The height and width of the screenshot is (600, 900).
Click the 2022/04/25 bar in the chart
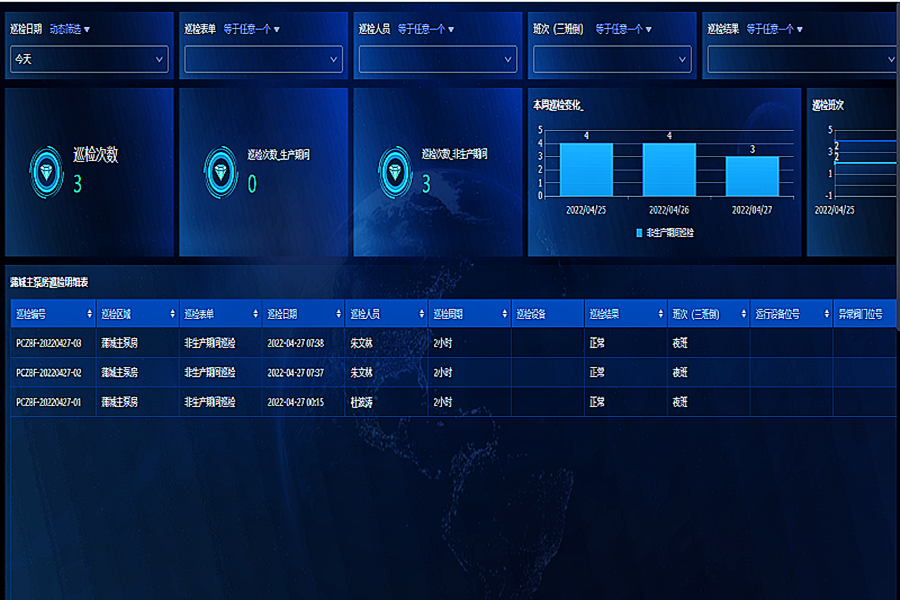(x=586, y=169)
